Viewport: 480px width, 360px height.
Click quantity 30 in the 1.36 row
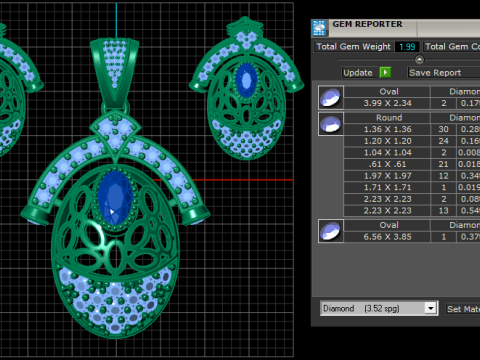(x=443, y=129)
